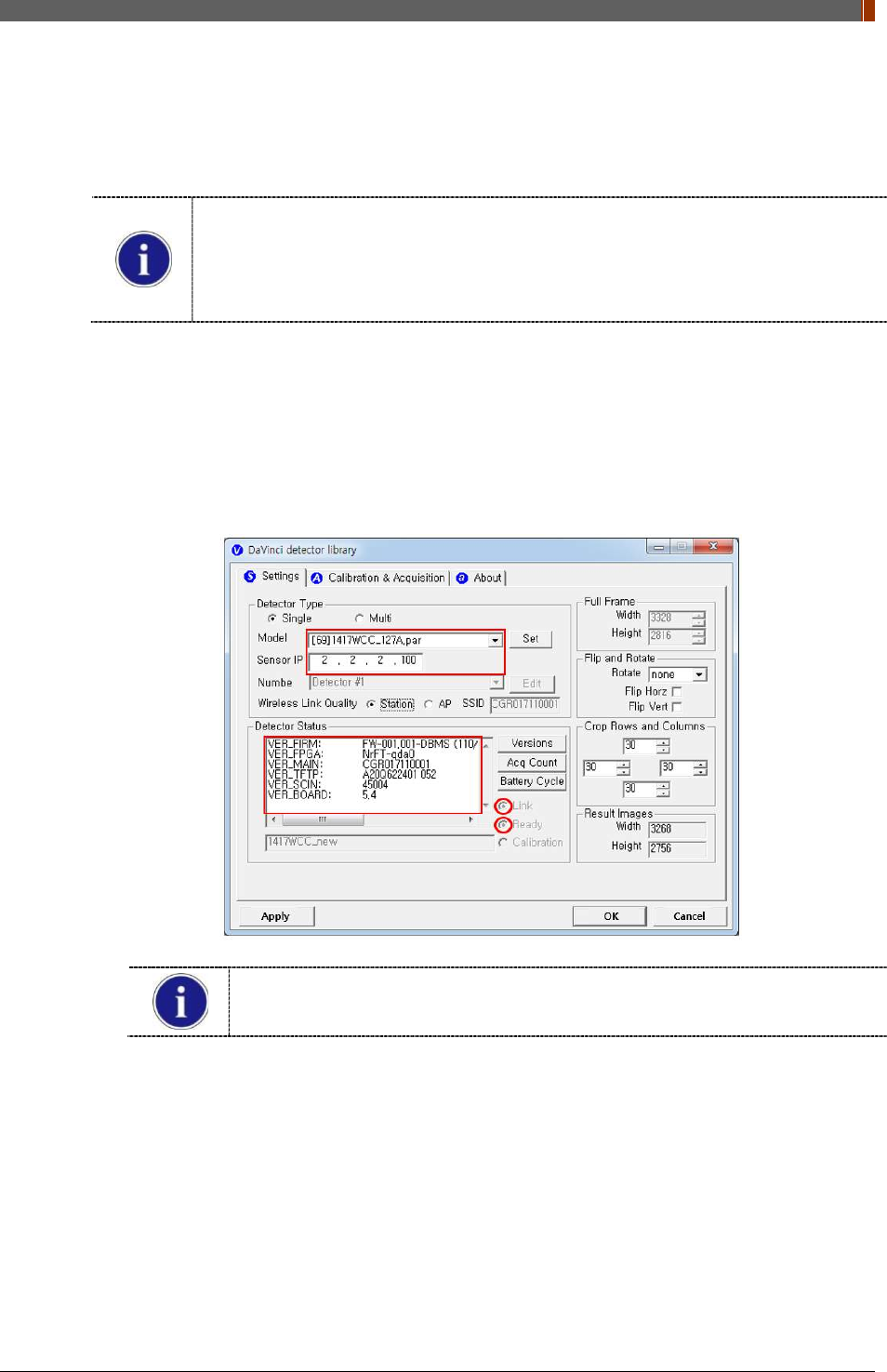Click the VER_MAIN line in the status list
887x1372 pixels.
(349, 765)
